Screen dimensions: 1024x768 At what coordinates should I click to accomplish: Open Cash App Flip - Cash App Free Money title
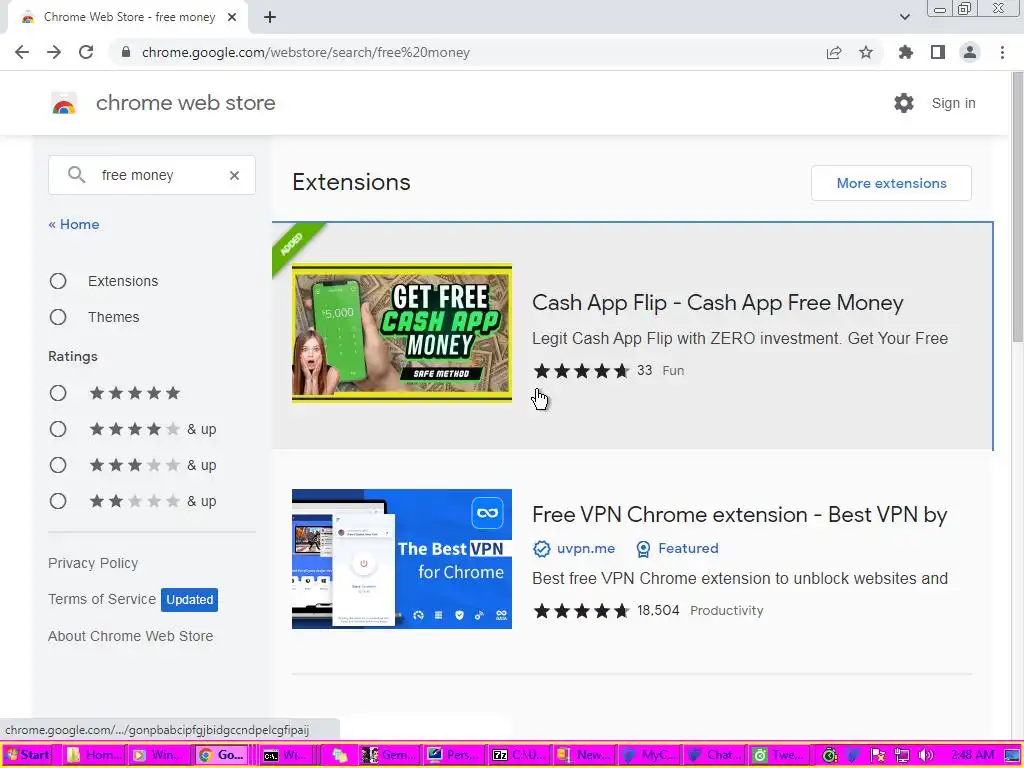point(718,303)
